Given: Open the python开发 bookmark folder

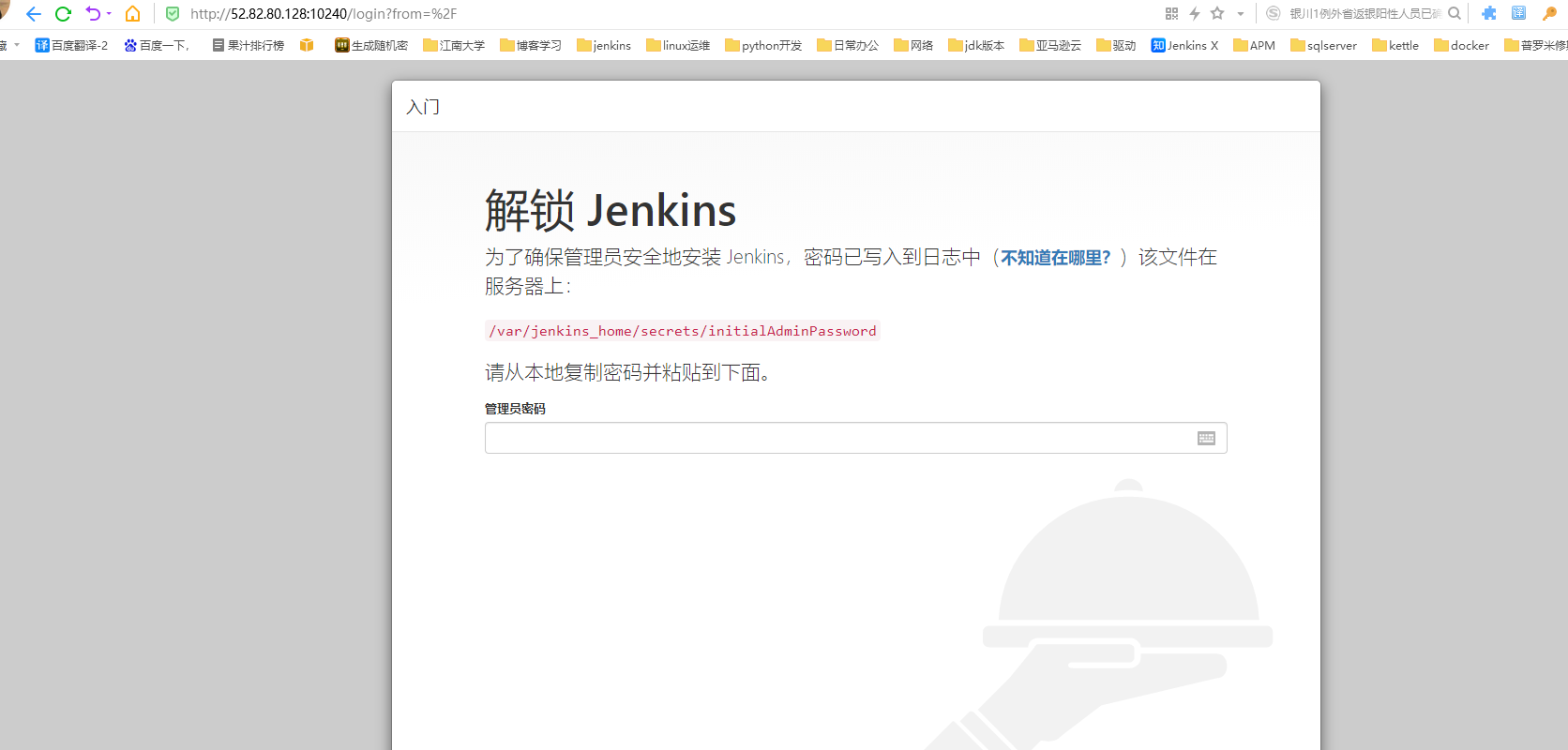Looking at the screenshot, I should tap(763, 45).
